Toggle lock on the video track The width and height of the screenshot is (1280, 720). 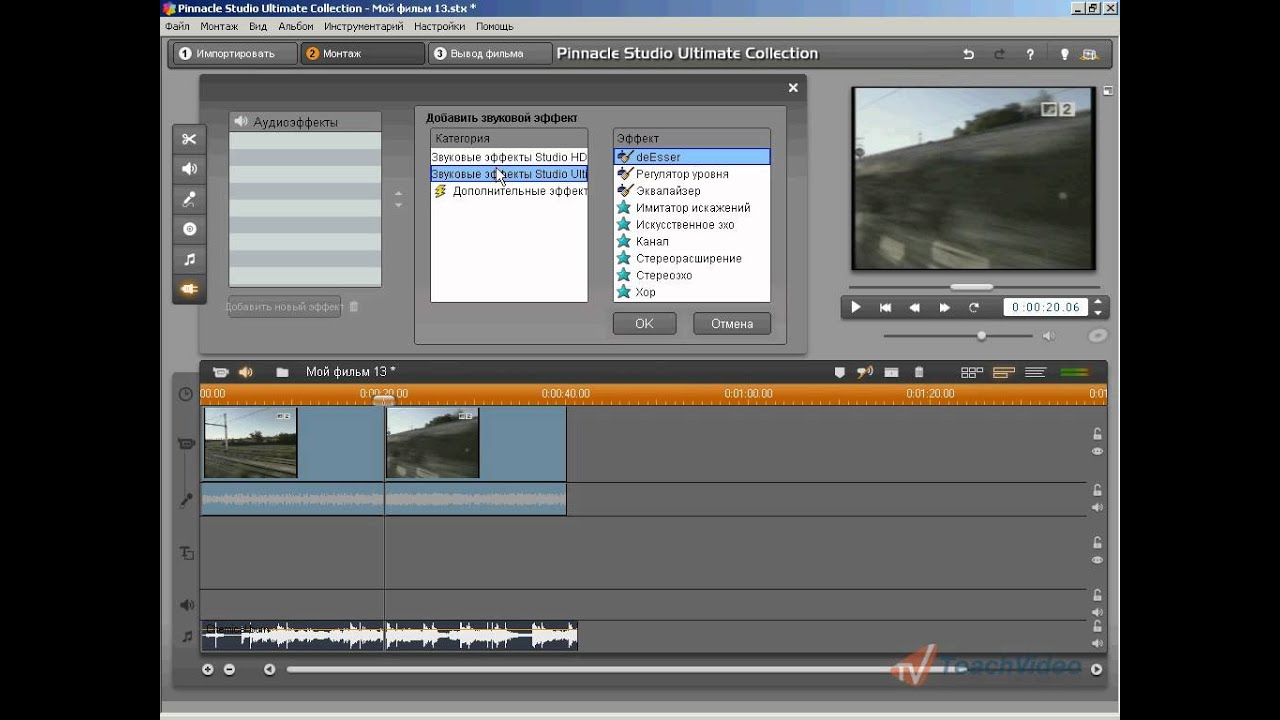coord(1097,433)
